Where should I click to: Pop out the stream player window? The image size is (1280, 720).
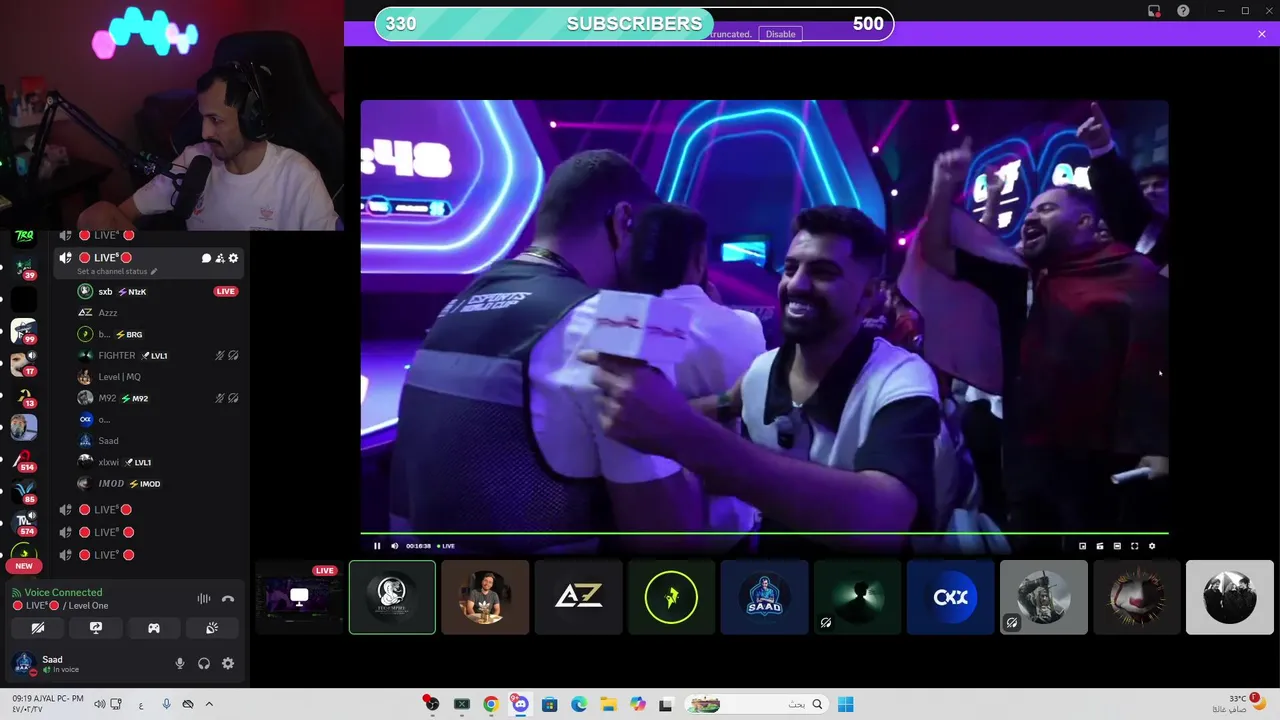click(x=1082, y=546)
